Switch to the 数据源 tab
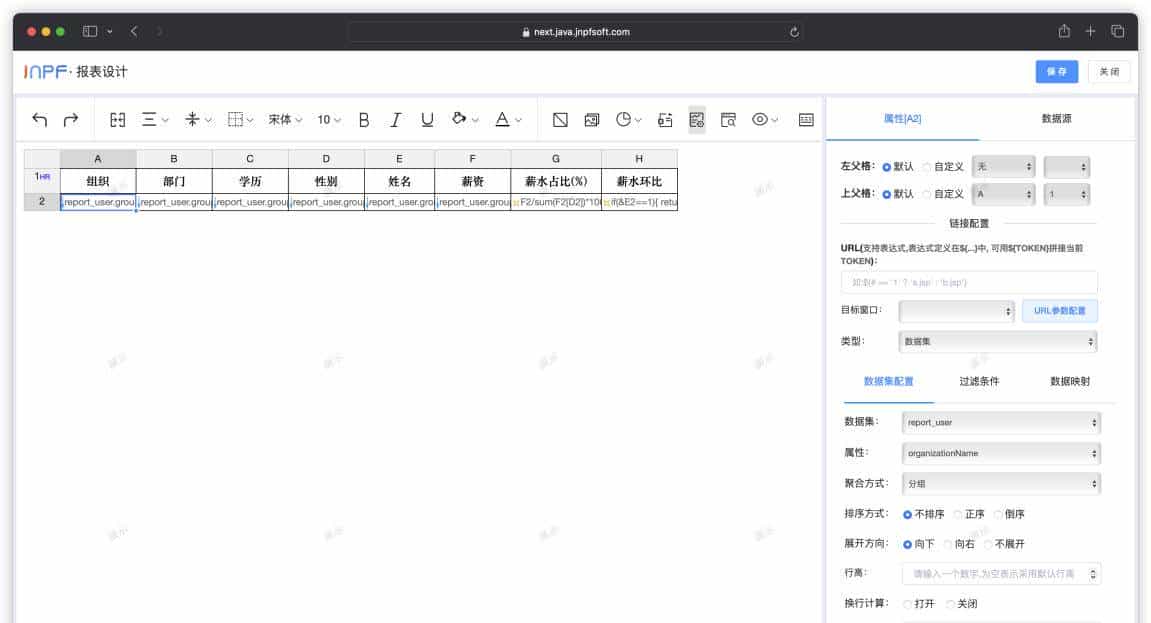This screenshot has width=1151, height=623. 1057,118
